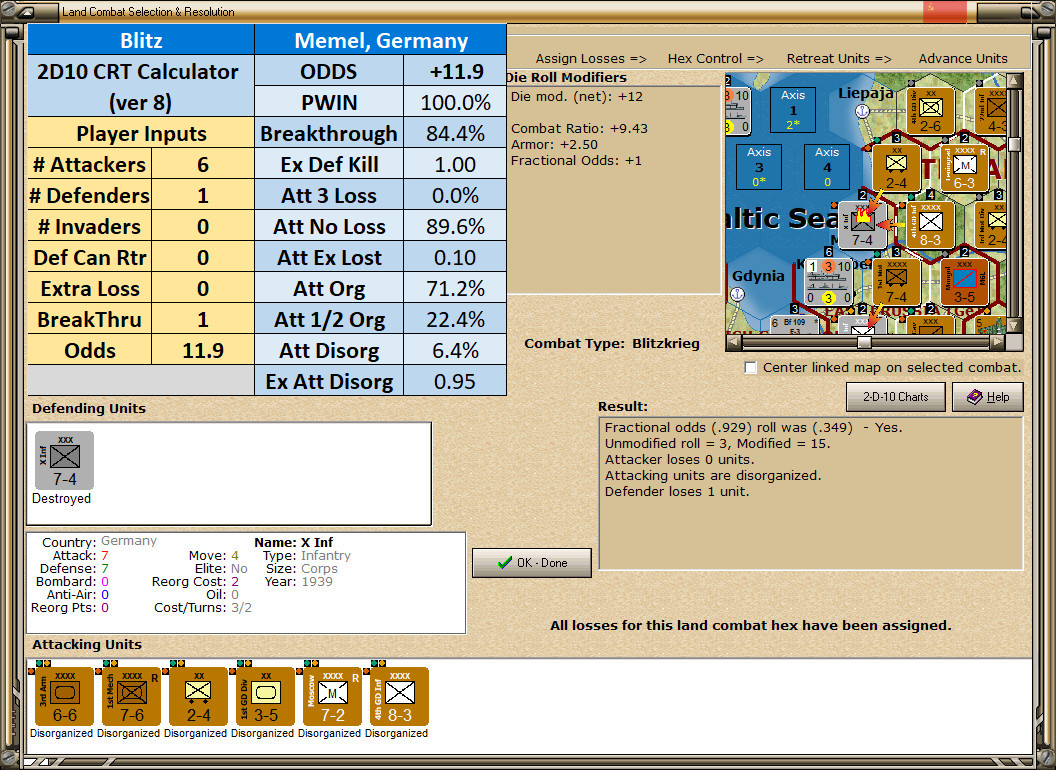Click the Odds input value 11.9

(x=203, y=350)
